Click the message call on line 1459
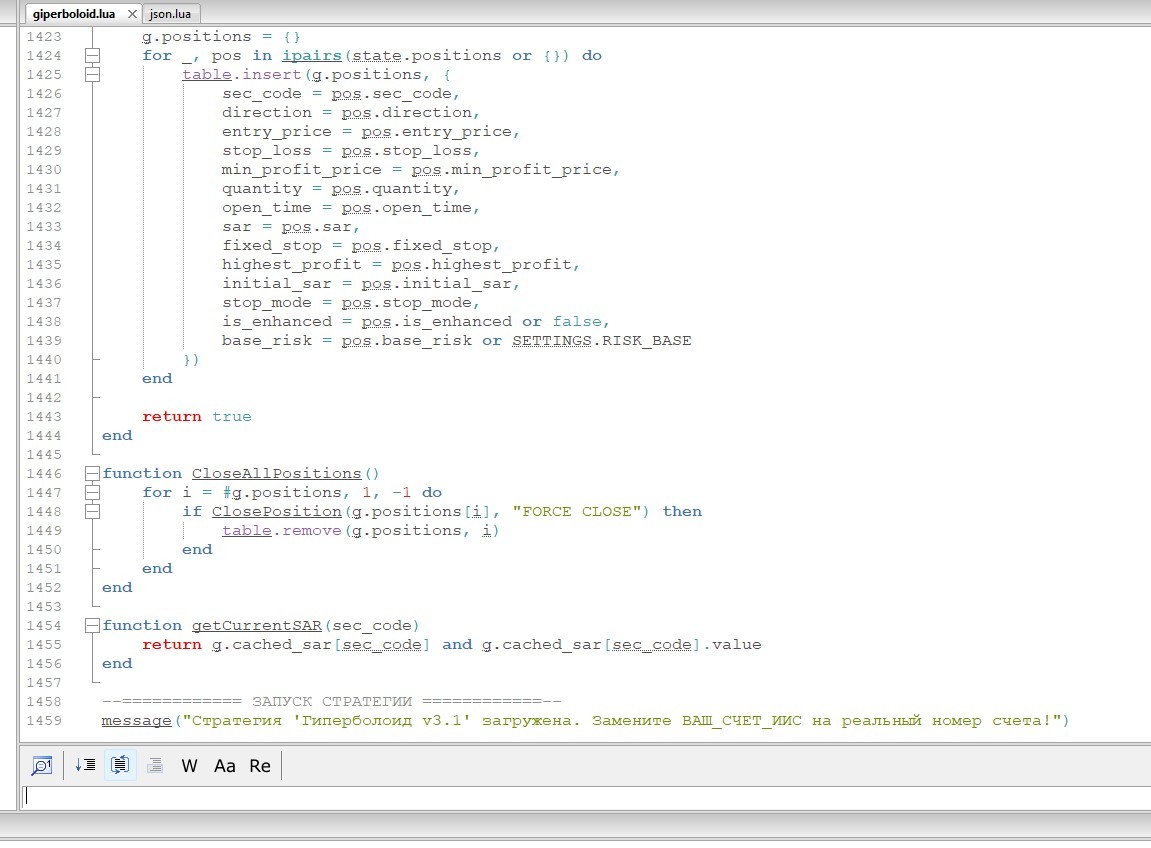 [136, 720]
